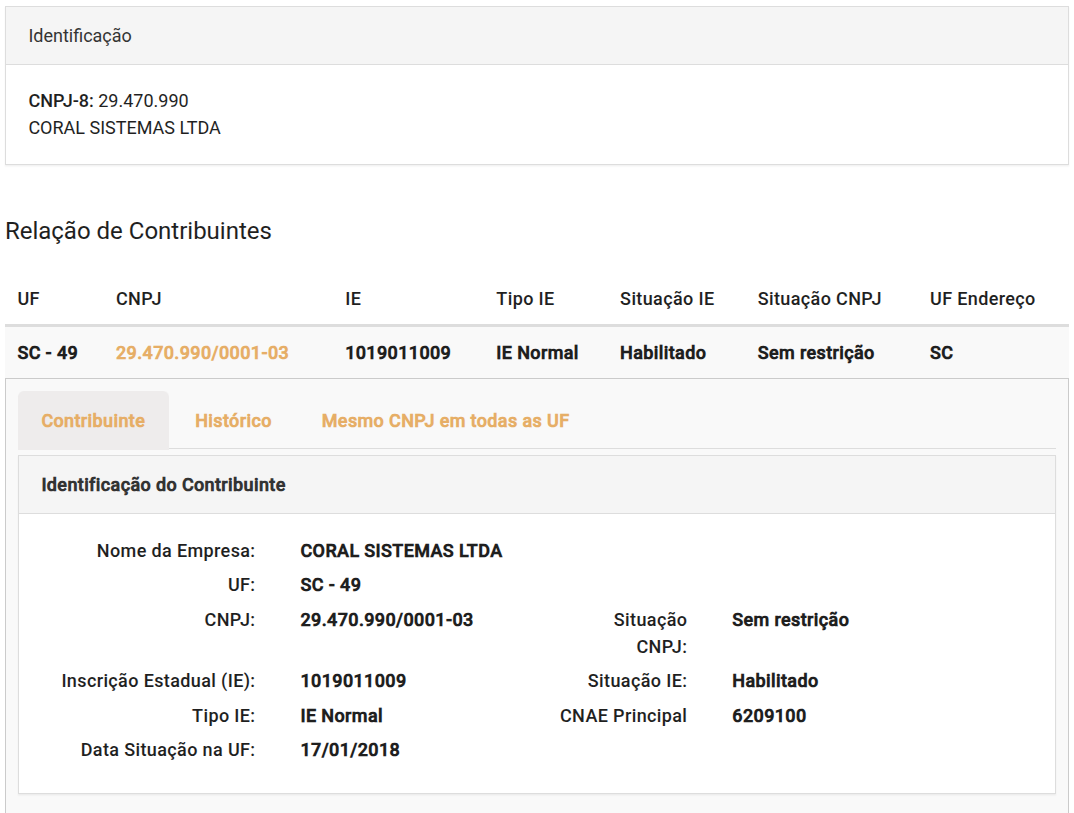Image resolution: width=1074 pixels, height=813 pixels.
Task: Open the Contribuinte tab
Action: (x=93, y=421)
